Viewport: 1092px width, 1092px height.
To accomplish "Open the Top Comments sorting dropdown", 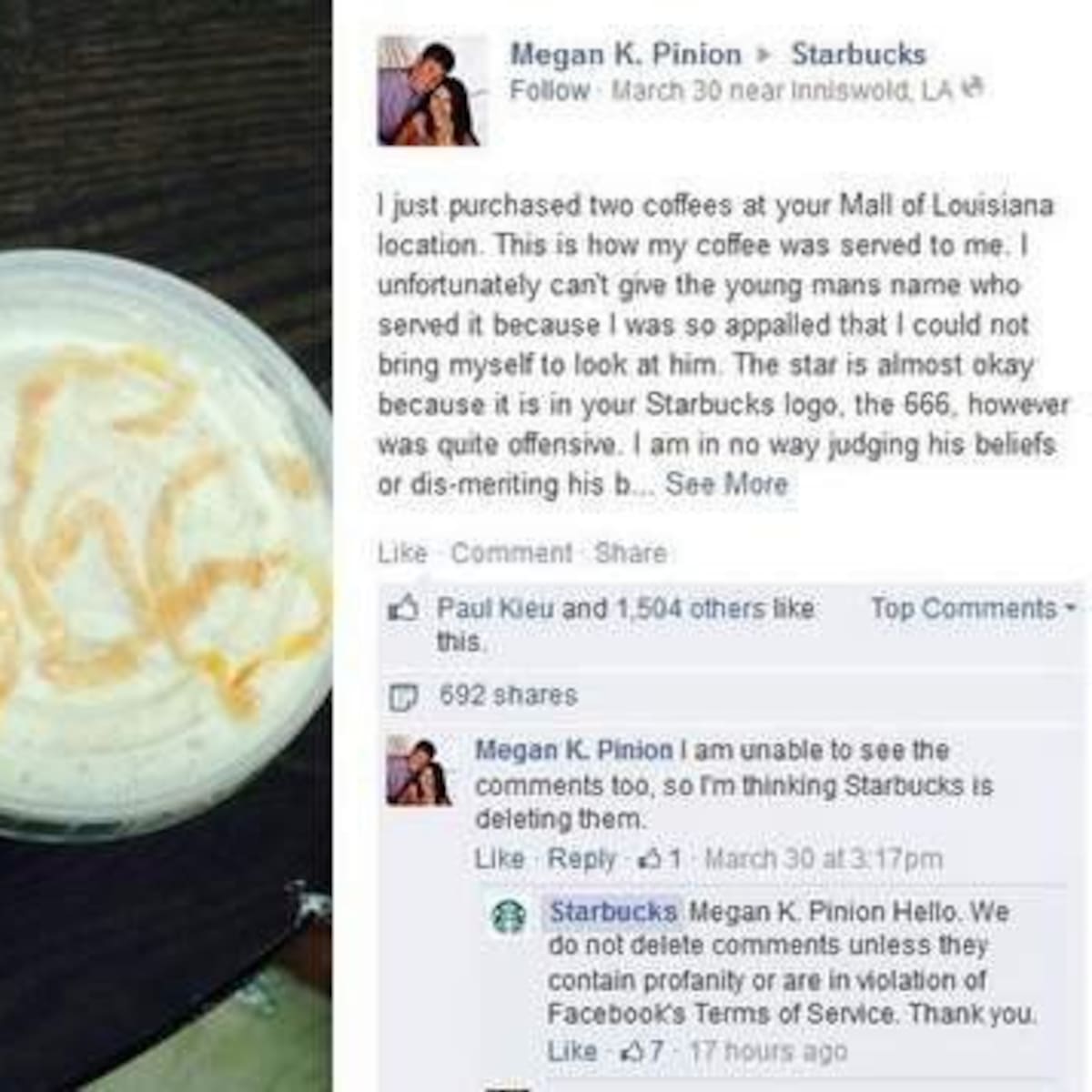I will click(x=973, y=608).
